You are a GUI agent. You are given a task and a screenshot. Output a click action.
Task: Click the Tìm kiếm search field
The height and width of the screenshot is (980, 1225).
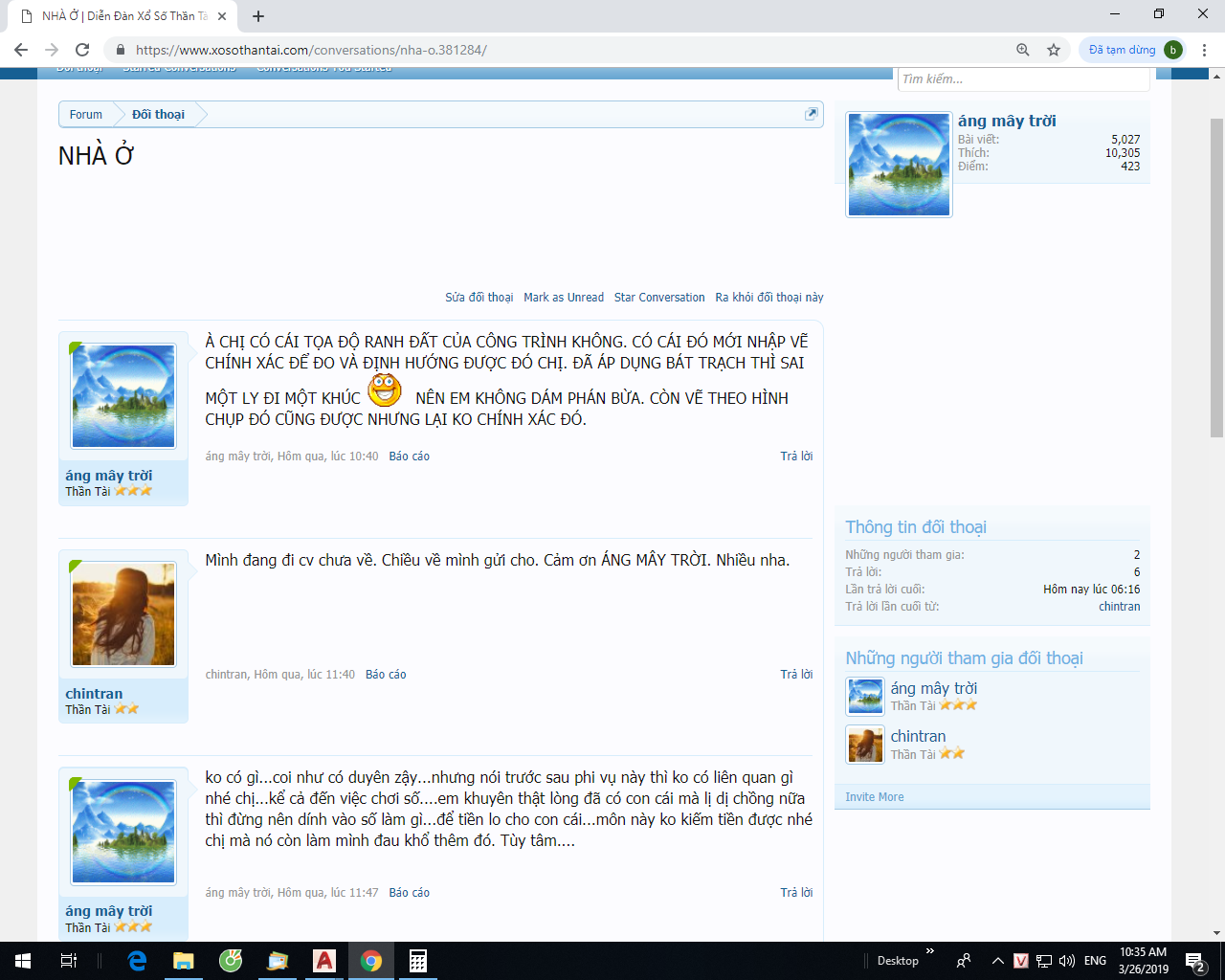pos(1021,79)
